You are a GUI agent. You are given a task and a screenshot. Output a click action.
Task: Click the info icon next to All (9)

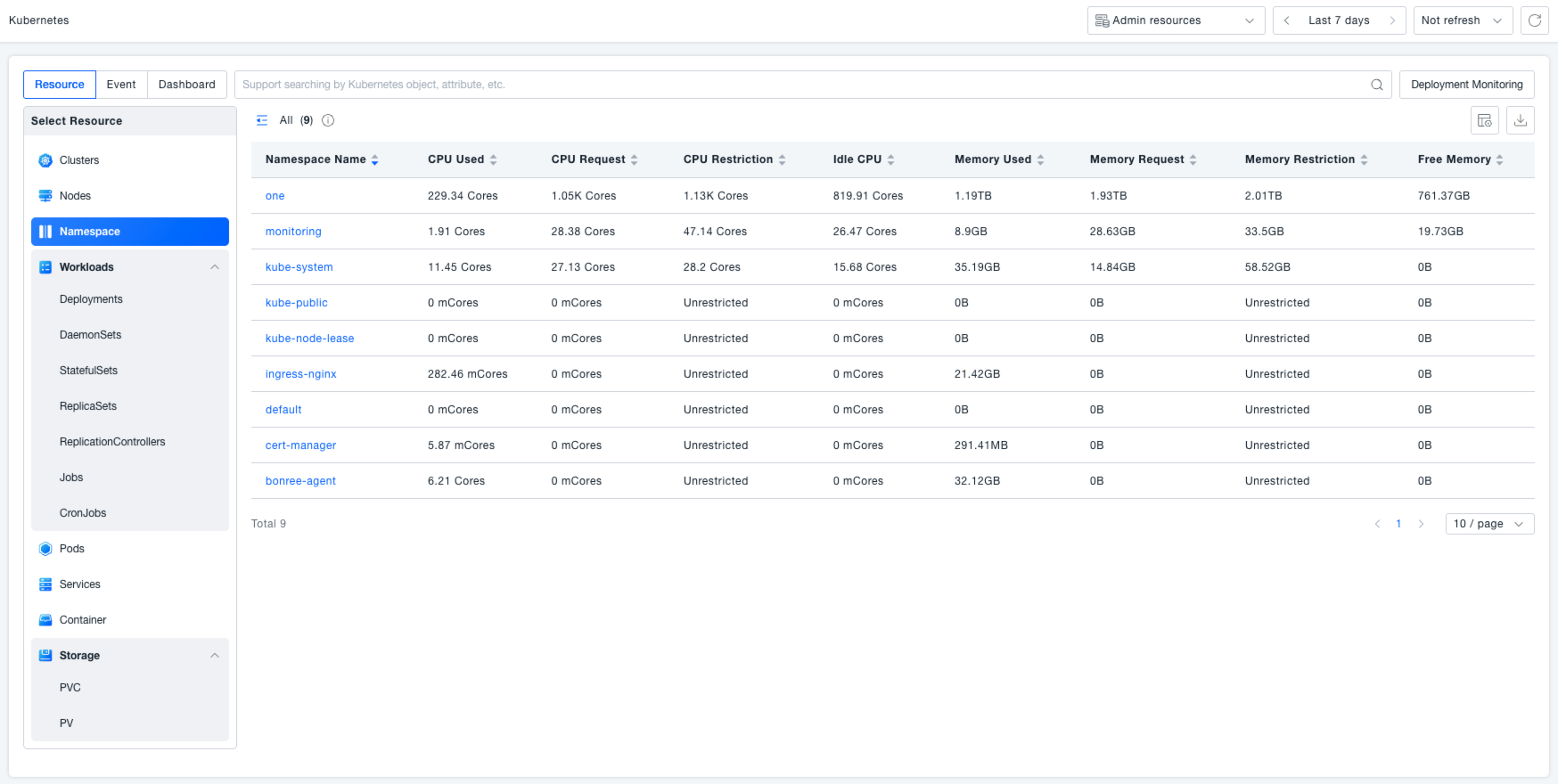[328, 120]
